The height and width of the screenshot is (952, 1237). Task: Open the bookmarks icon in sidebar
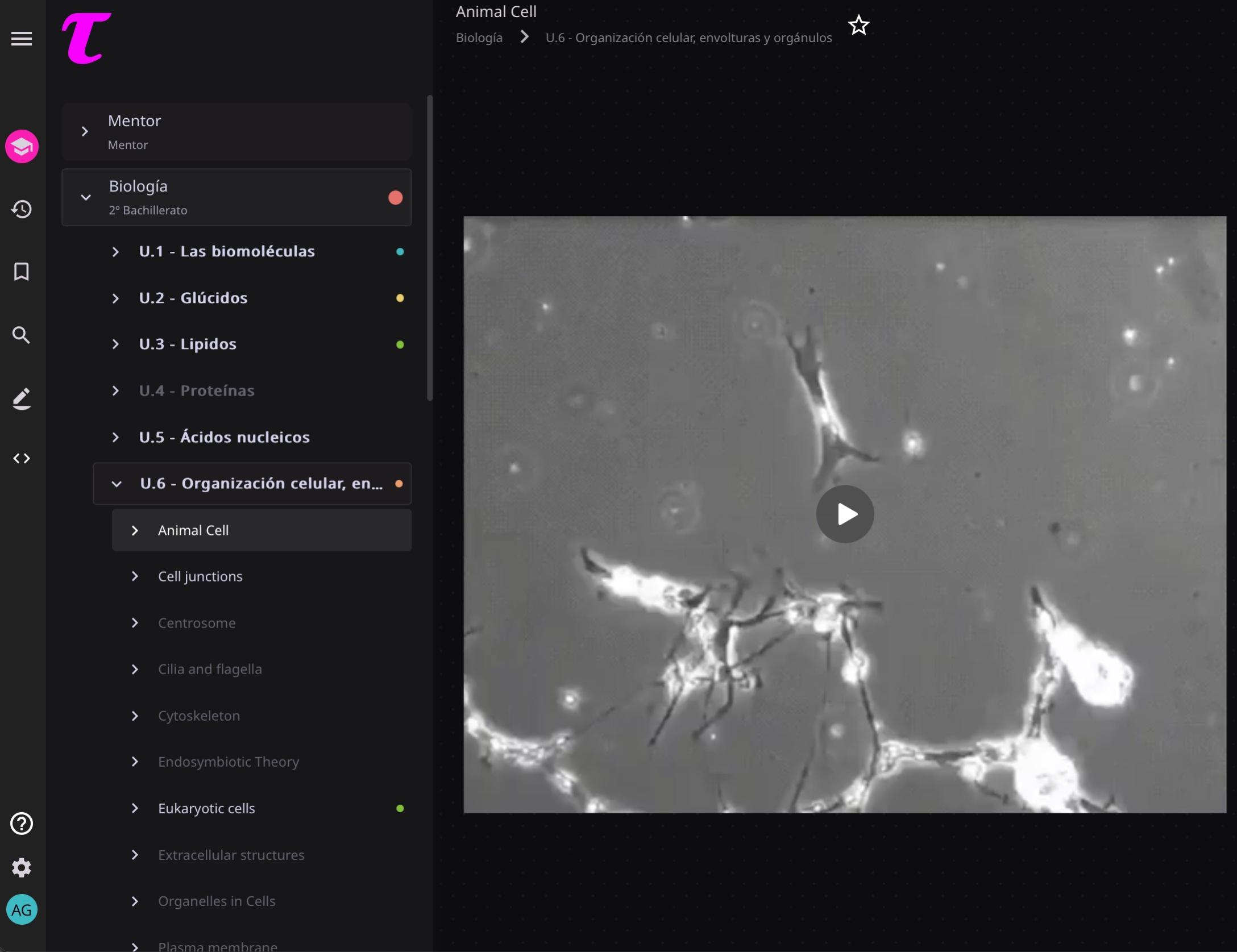[22, 272]
